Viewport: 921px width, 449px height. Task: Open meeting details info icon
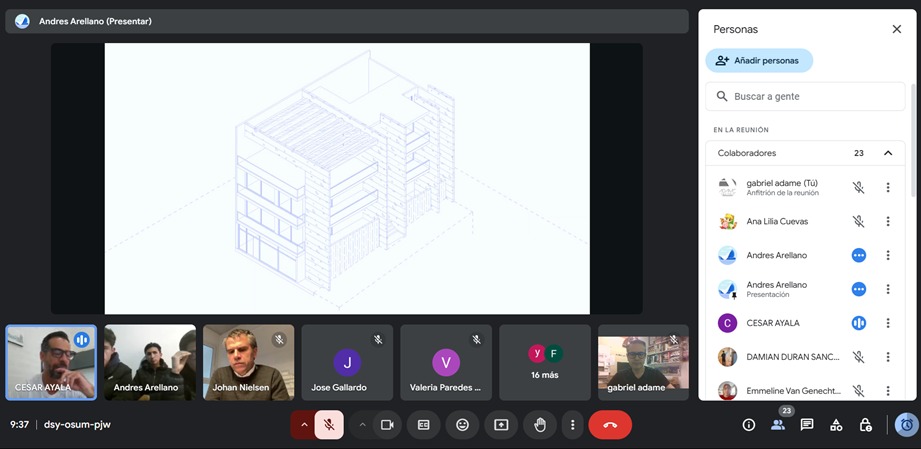pyautogui.click(x=748, y=425)
